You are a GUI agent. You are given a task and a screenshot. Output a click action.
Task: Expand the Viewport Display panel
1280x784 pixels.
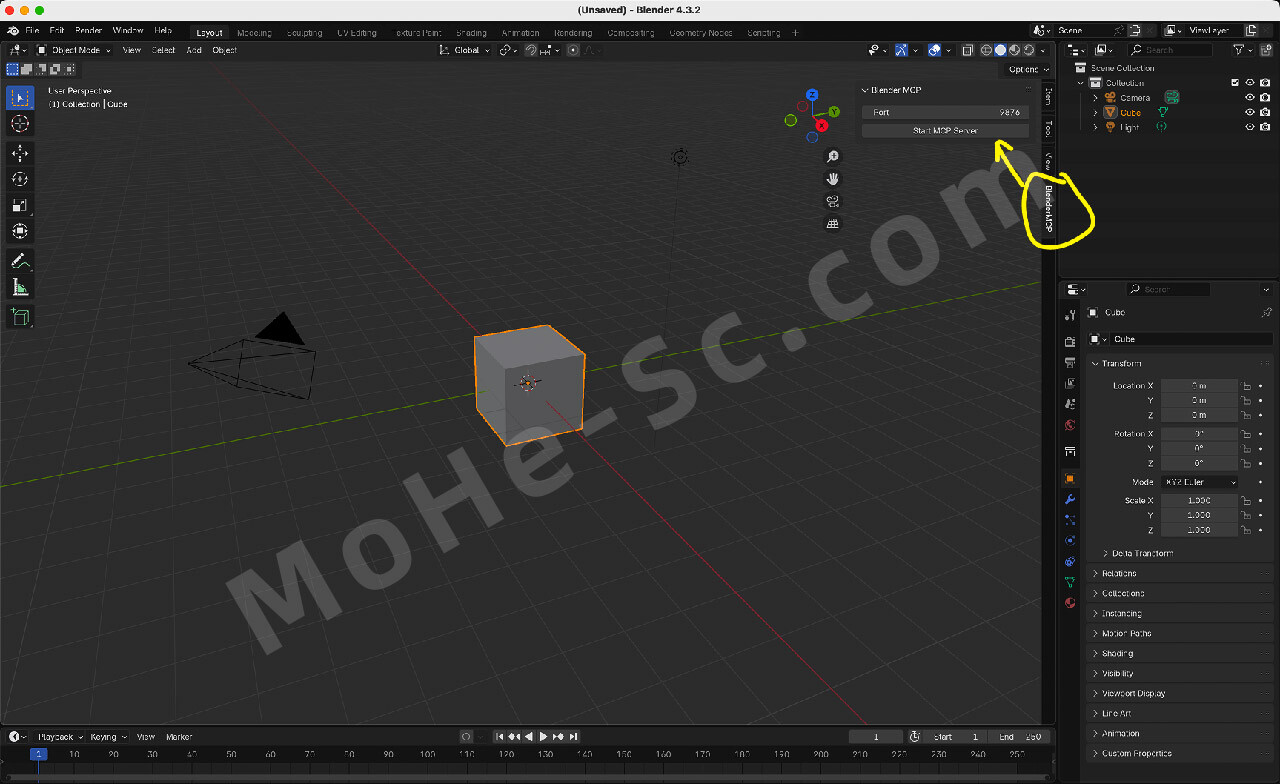click(1180, 693)
